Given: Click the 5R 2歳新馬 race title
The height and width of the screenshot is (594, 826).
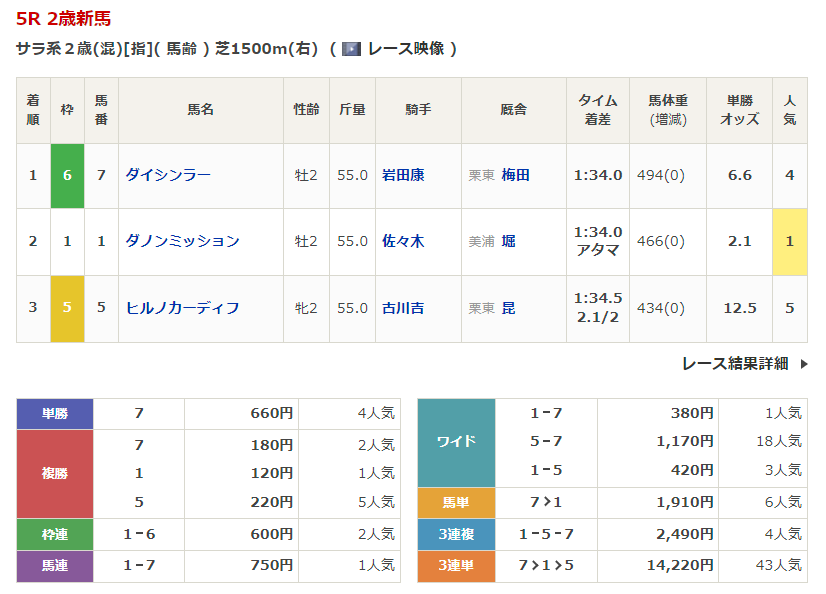Looking at the screenshot, I should [64, 18].
